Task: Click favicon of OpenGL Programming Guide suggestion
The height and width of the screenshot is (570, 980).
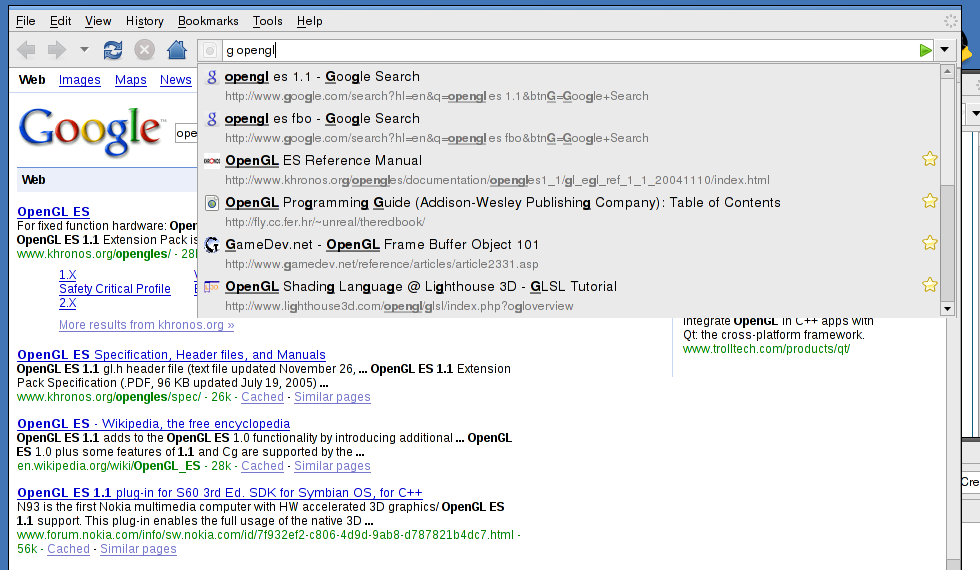Action: pos(212,202)
